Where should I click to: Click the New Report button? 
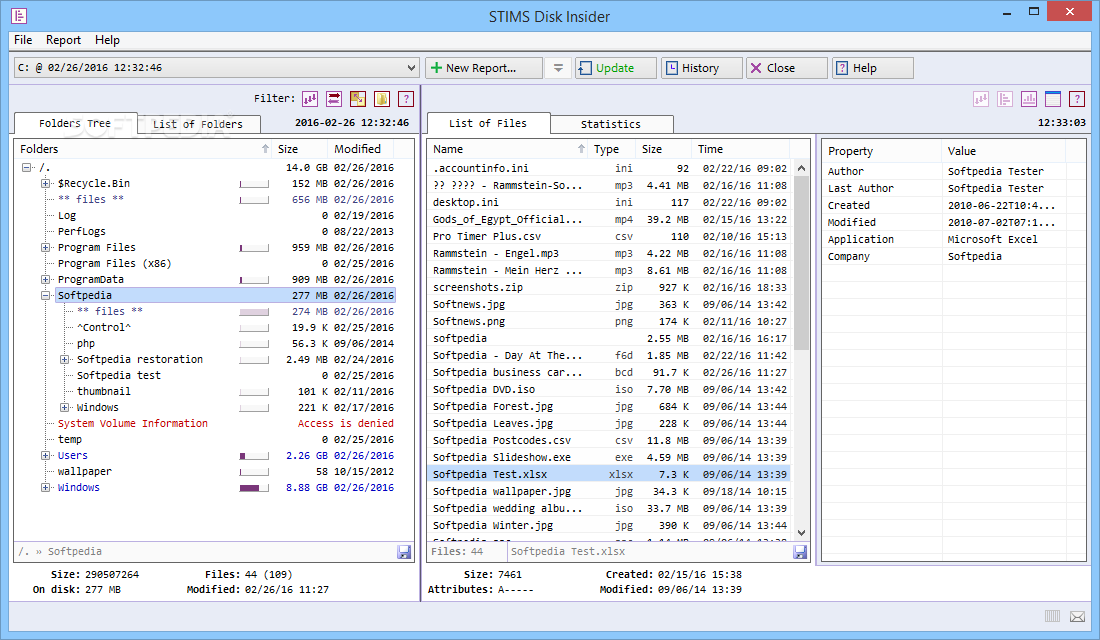pos(484,68)
